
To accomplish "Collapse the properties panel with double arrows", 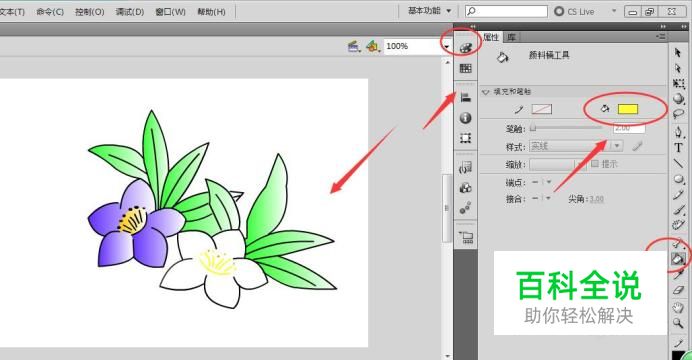I will pos(663,27).
